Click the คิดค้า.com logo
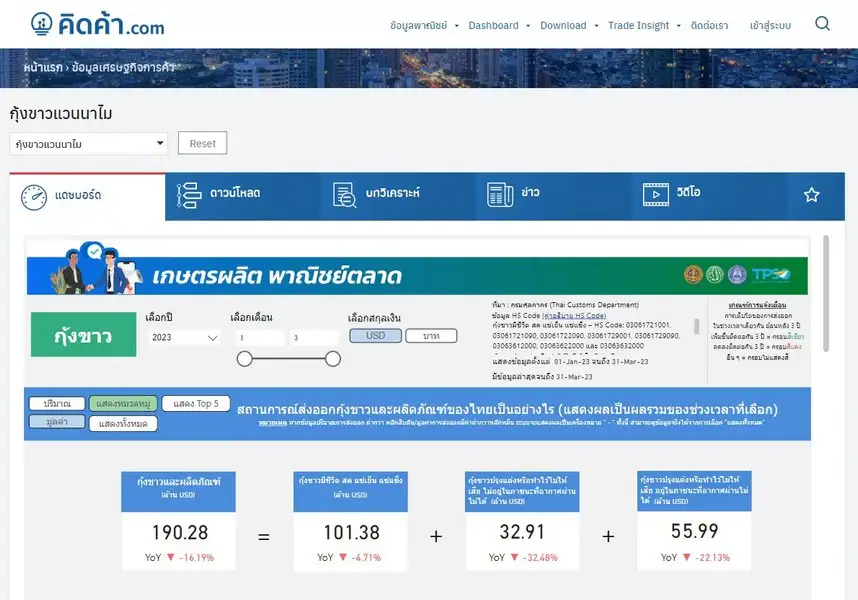858x600 pixels. pyautogui.click(x=97, y=25)
